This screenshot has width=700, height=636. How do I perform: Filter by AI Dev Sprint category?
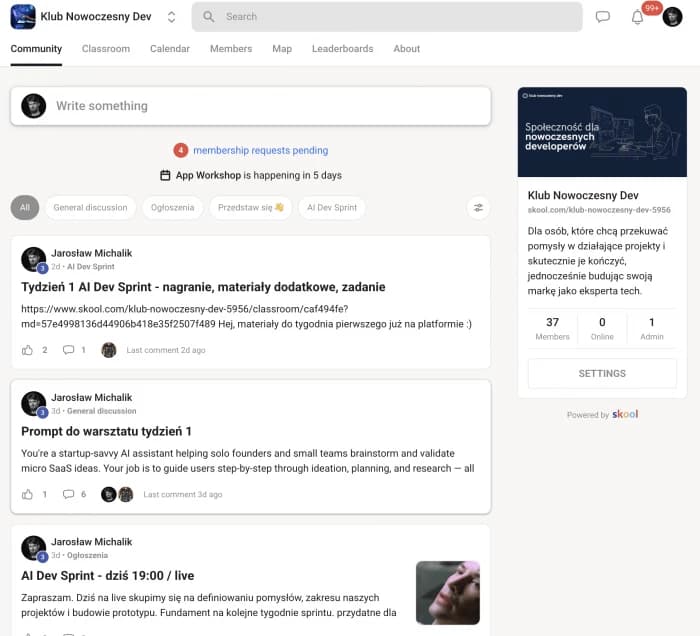tap(332, 208)
